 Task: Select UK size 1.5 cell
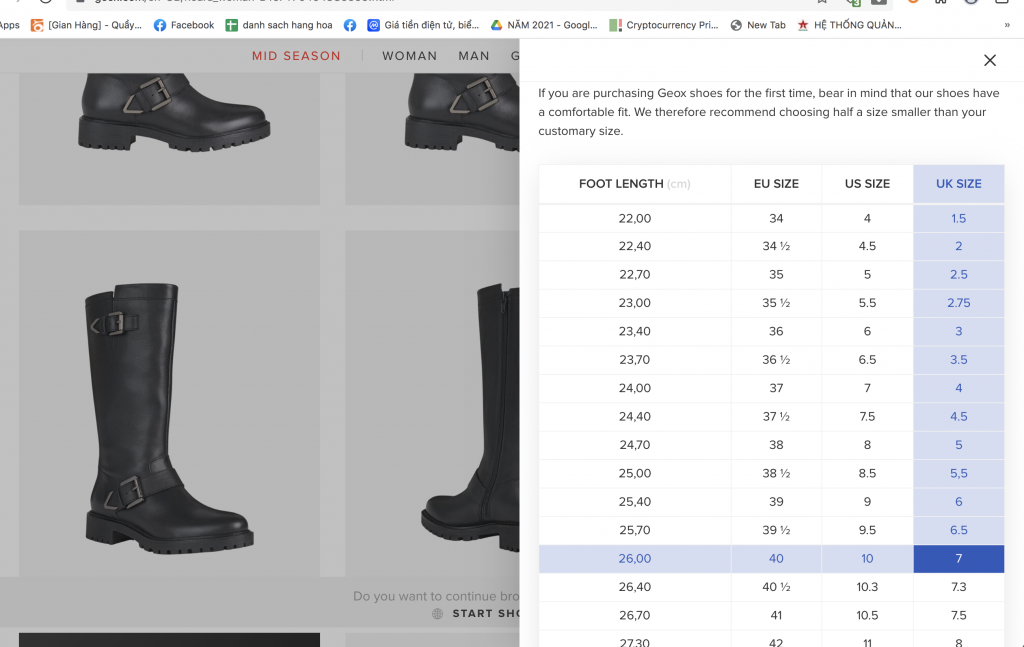[959, 219]
